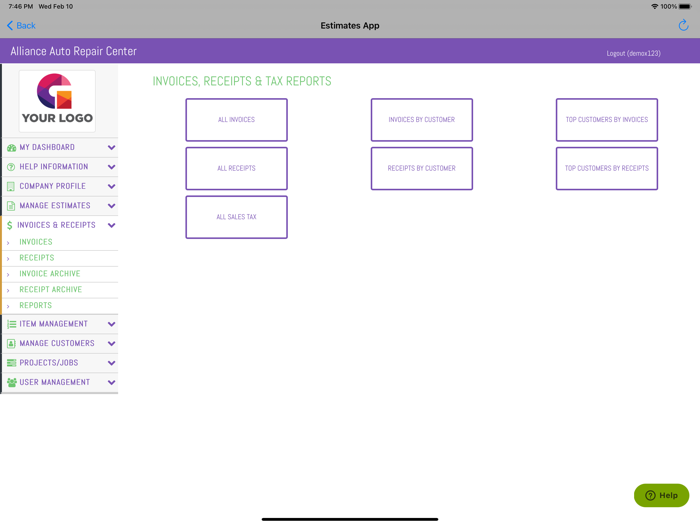Select the Company Profile menu label
This screenshot has height=525, width=700.
tap(52, 186)
